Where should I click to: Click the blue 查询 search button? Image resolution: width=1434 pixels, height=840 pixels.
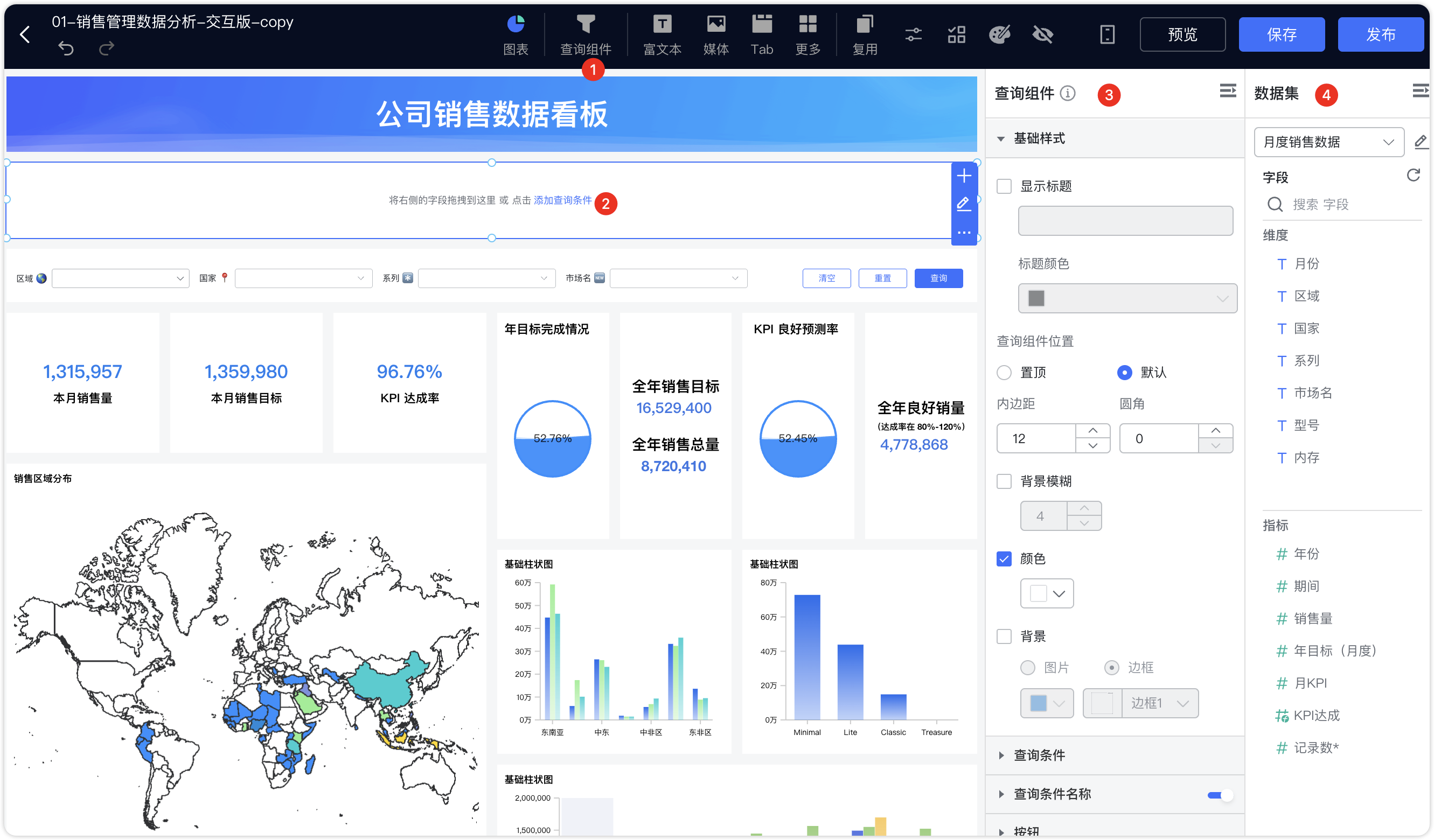click(x=938, y=278)
